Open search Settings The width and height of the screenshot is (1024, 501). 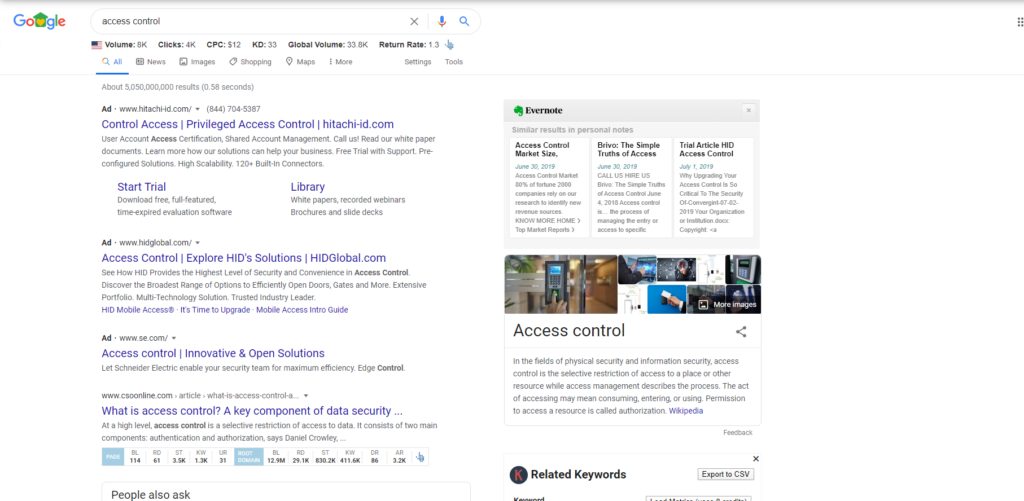pos(418,62)
